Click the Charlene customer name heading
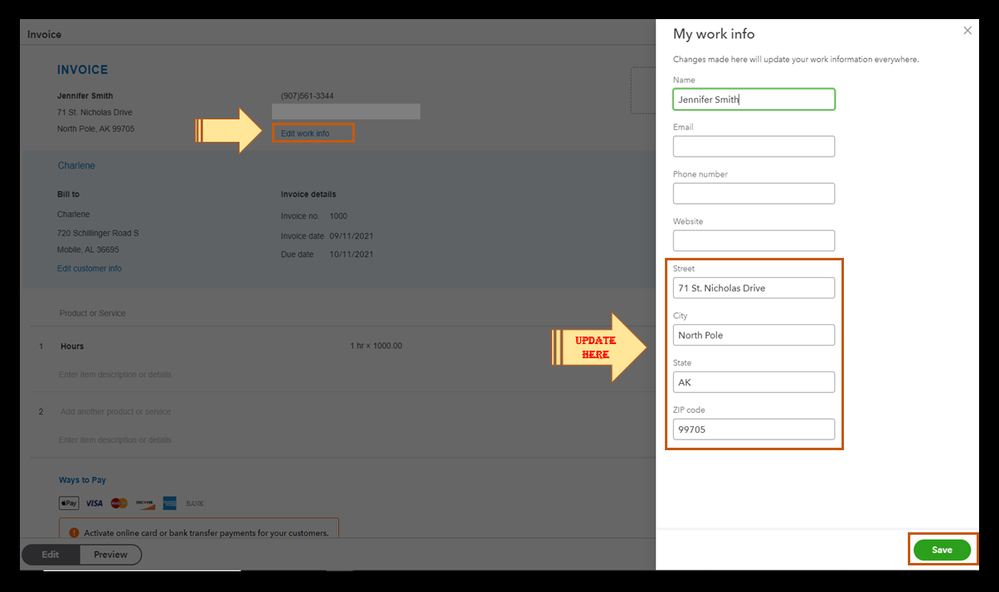Image resolution: width=999 pixels, height=592 pixels. click(76, 166)
